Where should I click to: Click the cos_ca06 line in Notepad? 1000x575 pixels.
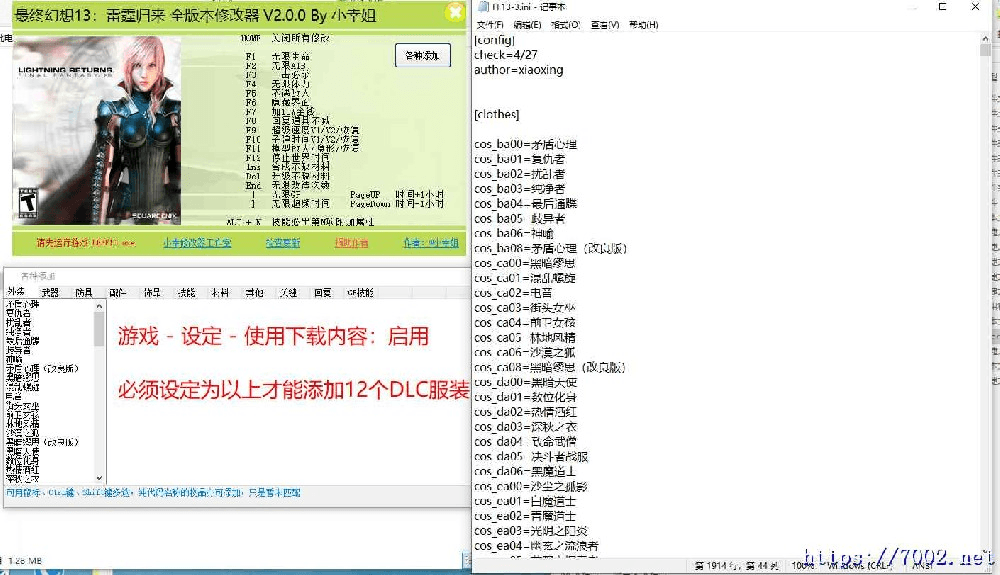525,352
